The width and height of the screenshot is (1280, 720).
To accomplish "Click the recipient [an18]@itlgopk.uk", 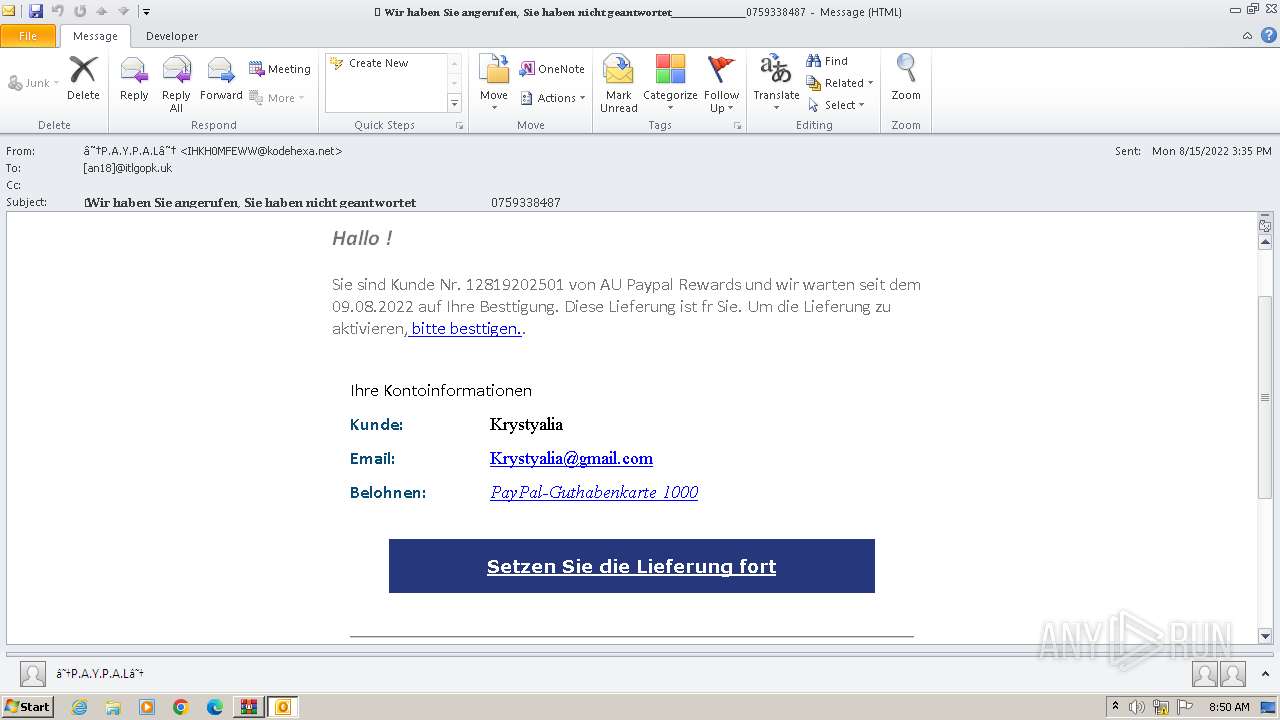I will pos(128,168).
